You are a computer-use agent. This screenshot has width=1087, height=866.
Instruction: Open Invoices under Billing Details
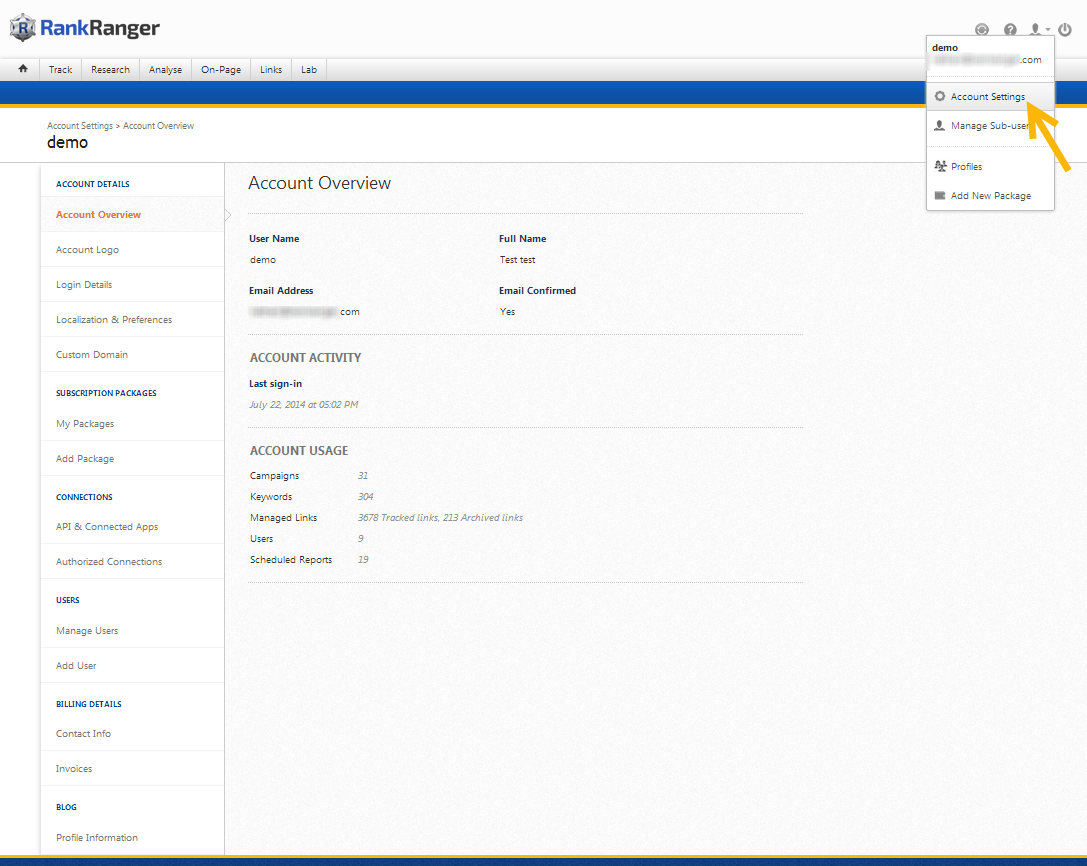click(74, 769)
